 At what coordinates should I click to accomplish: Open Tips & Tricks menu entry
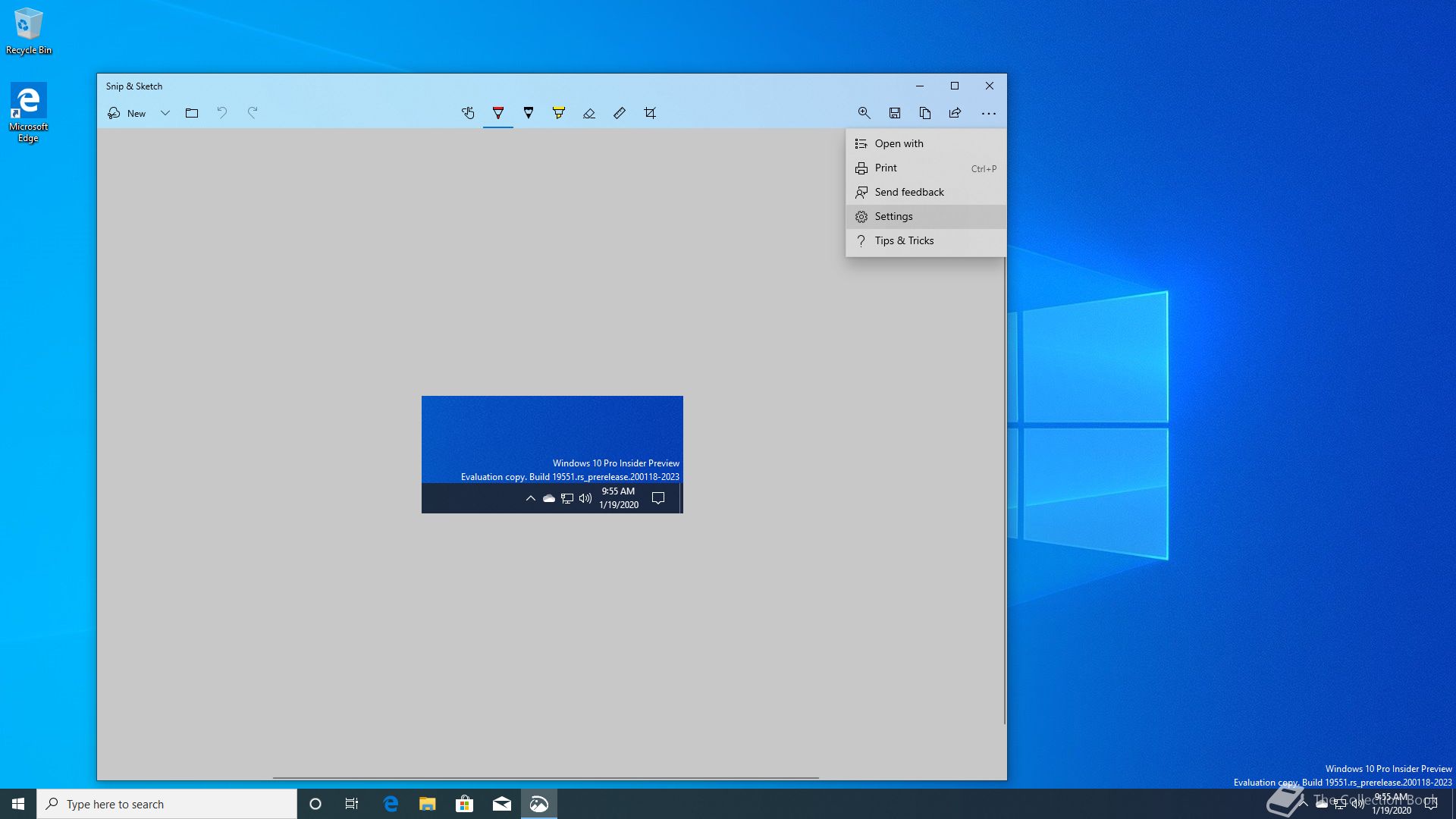click(926, 240)
